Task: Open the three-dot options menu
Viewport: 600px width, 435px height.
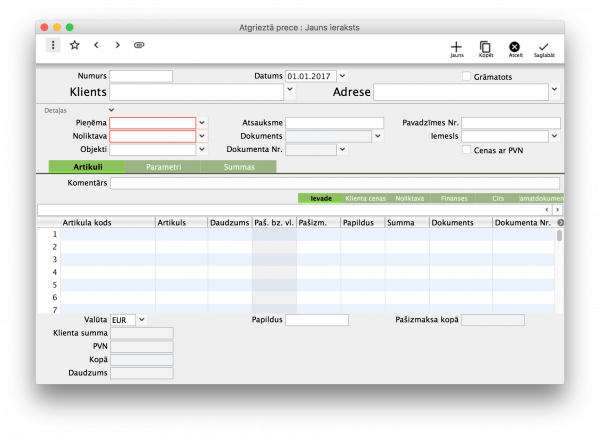Action: coord(53,45)
